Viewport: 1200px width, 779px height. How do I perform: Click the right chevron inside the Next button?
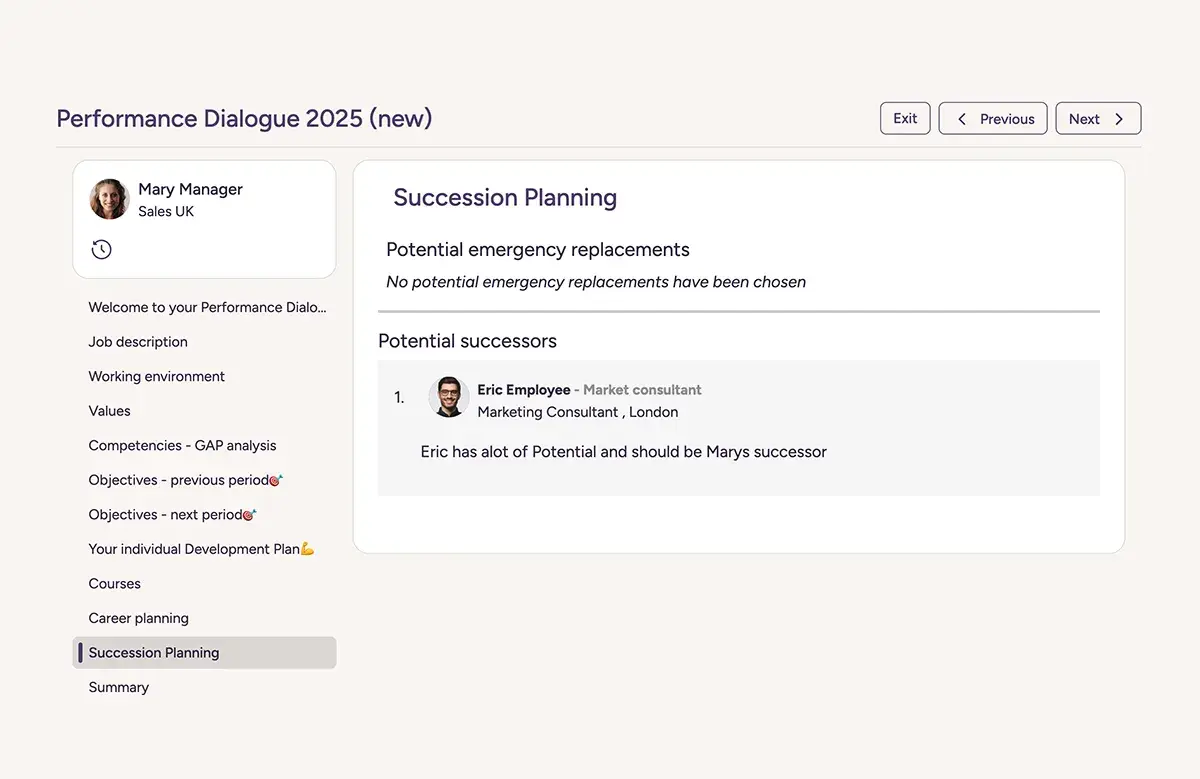pos(1119,118)
